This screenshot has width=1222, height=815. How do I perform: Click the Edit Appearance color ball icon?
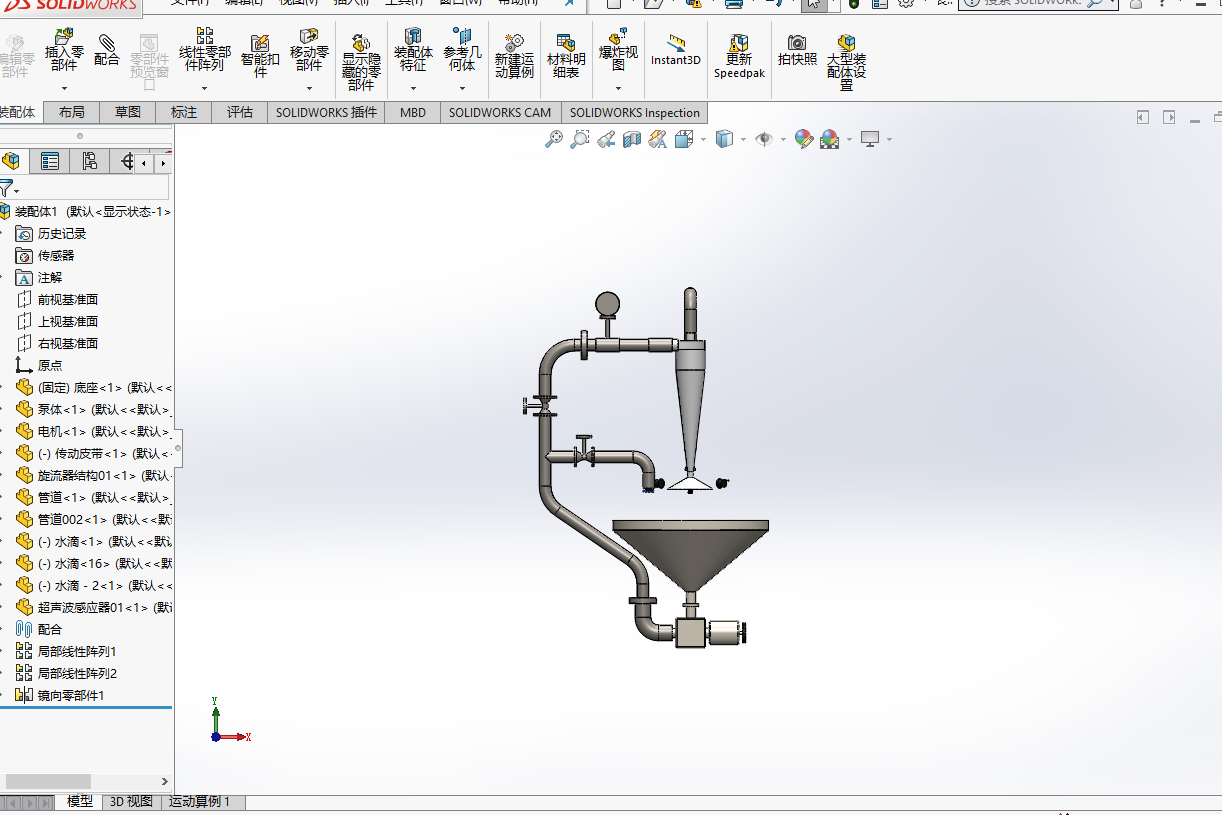tap(804, 140)
